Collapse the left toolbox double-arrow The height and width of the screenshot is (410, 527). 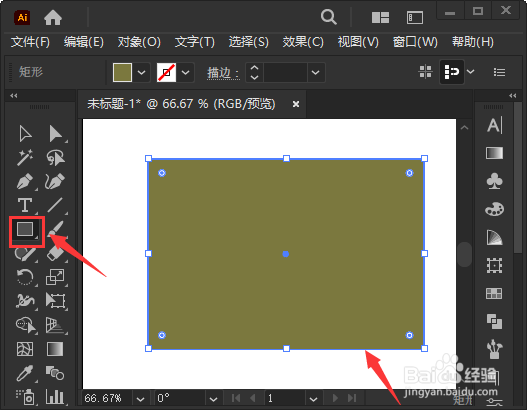pos(14,96)
